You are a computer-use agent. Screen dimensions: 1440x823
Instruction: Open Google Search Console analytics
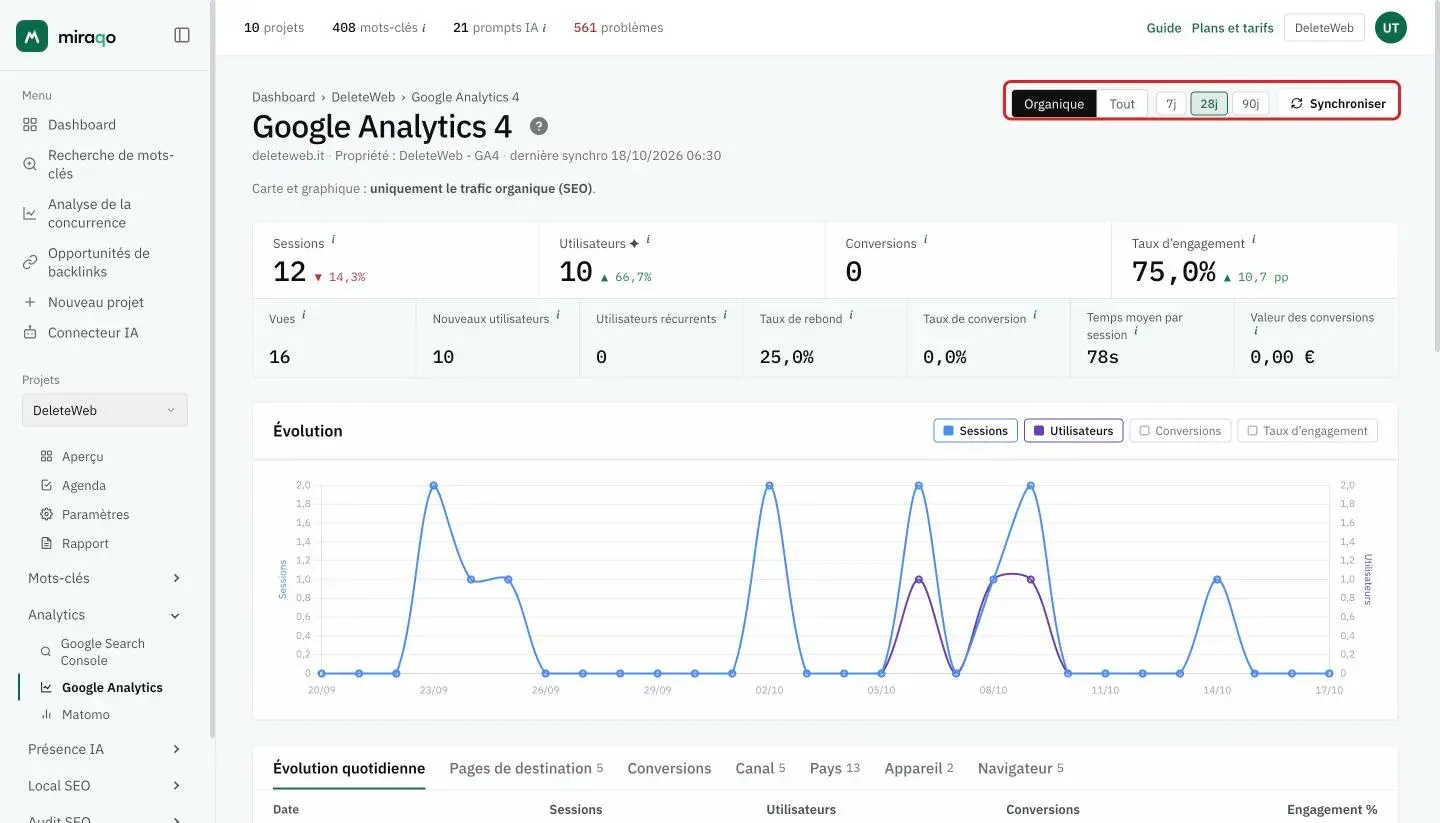click(x=100, y=652)
